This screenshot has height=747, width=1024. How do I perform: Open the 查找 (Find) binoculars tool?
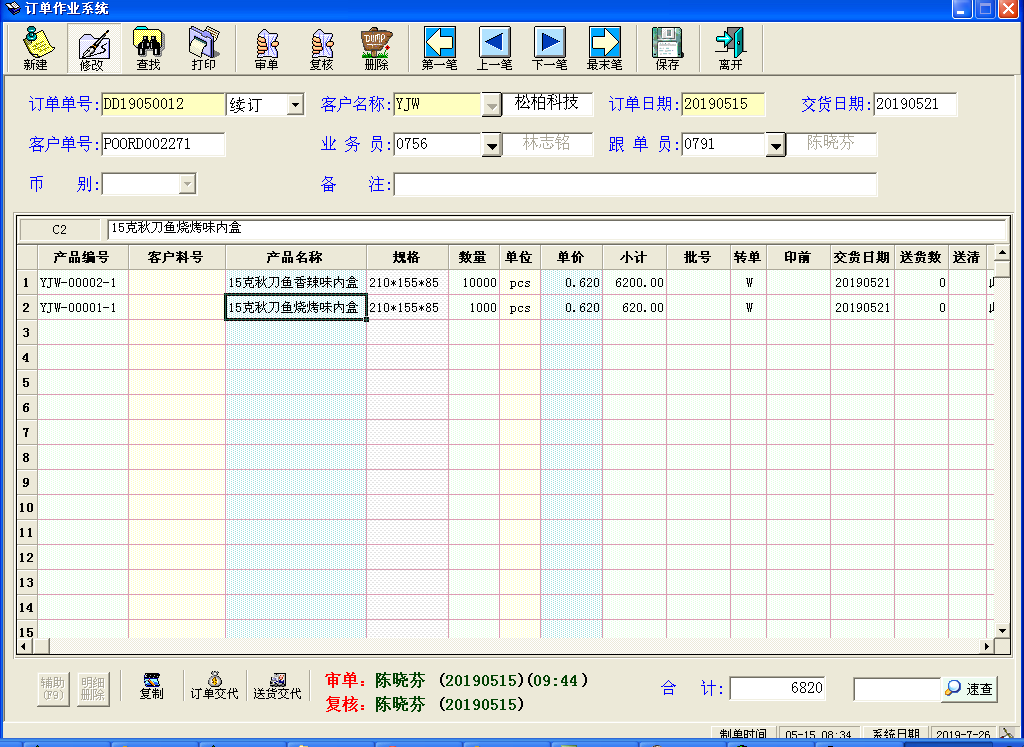(x=149, y=48)
